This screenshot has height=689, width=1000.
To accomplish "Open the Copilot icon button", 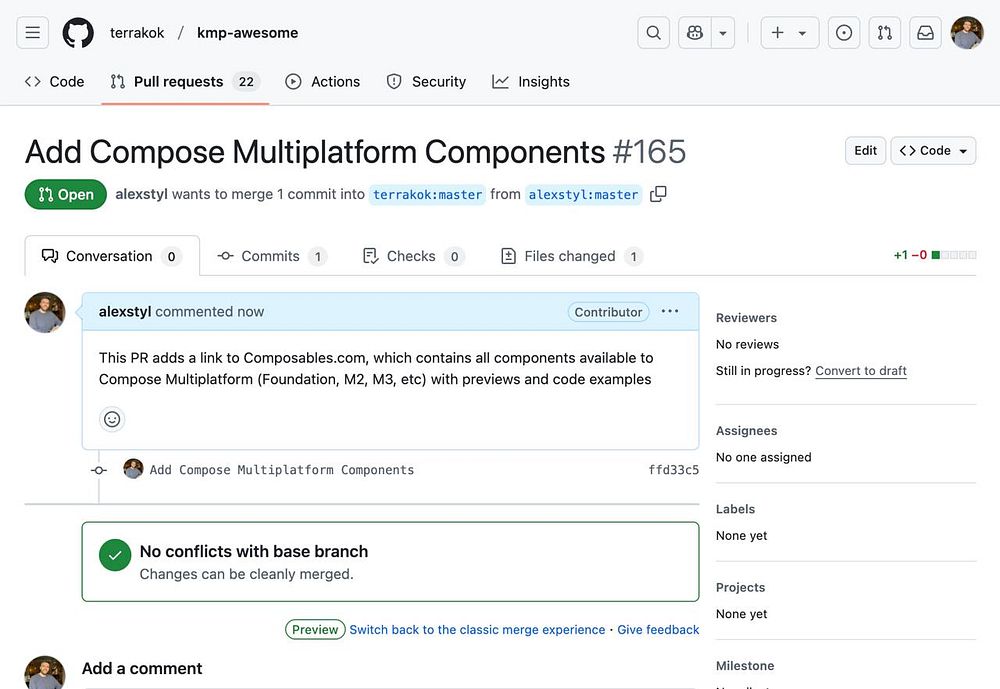I will (x=695, y=33).
